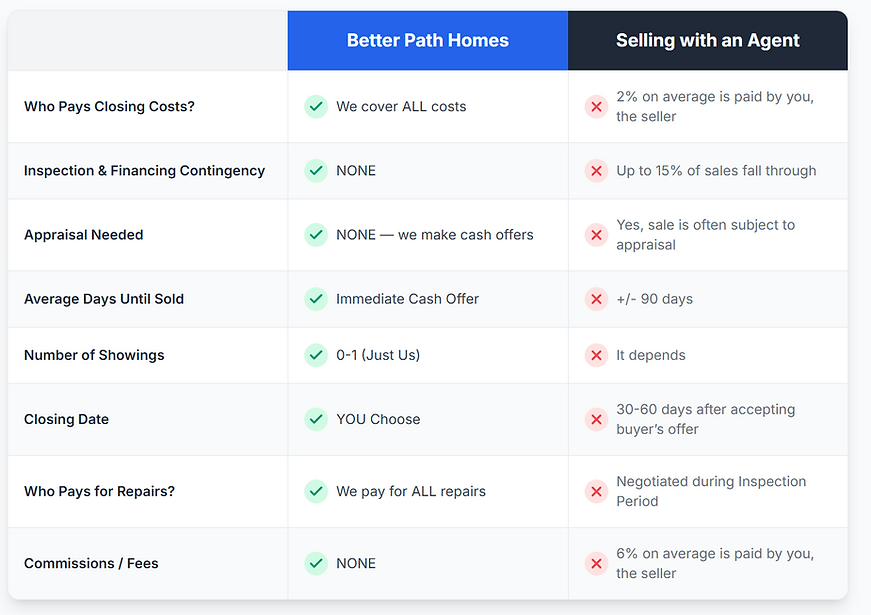Select the "Selling with an Agent" column header
The height and width of the screenshot is (615, 871).
tap(707, 41)
